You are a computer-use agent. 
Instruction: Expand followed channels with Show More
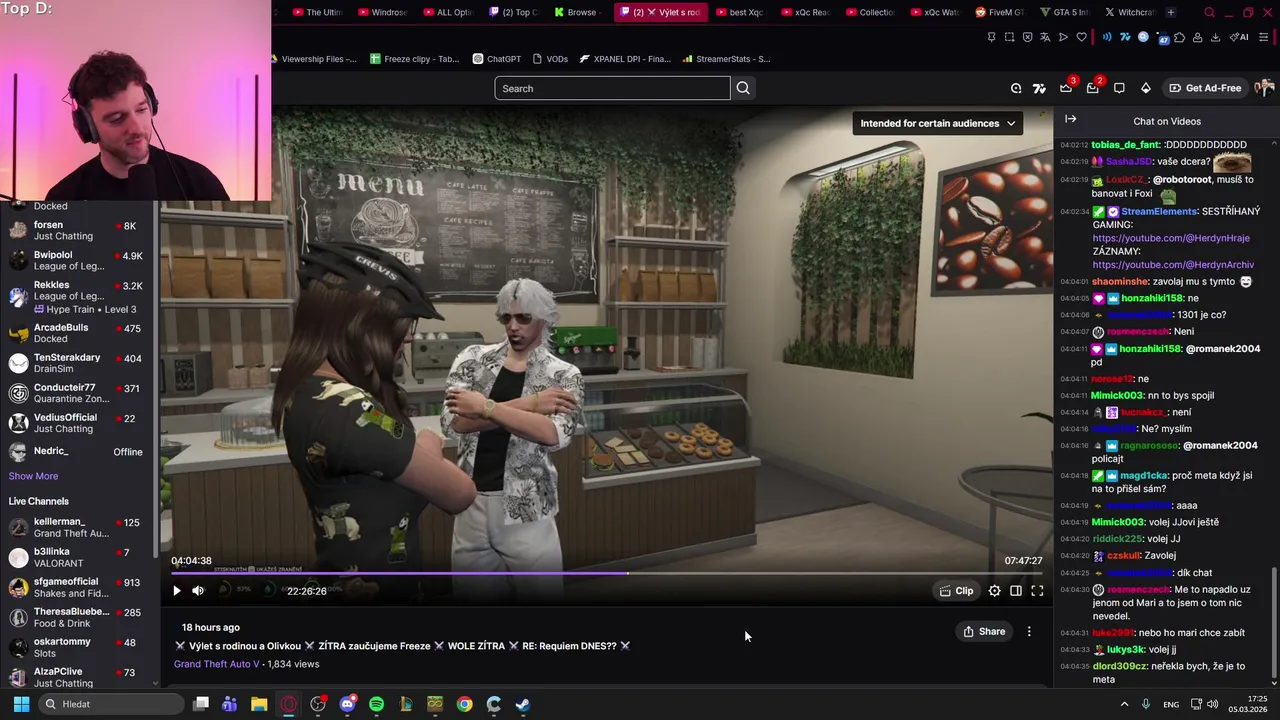tap(33, 476)
